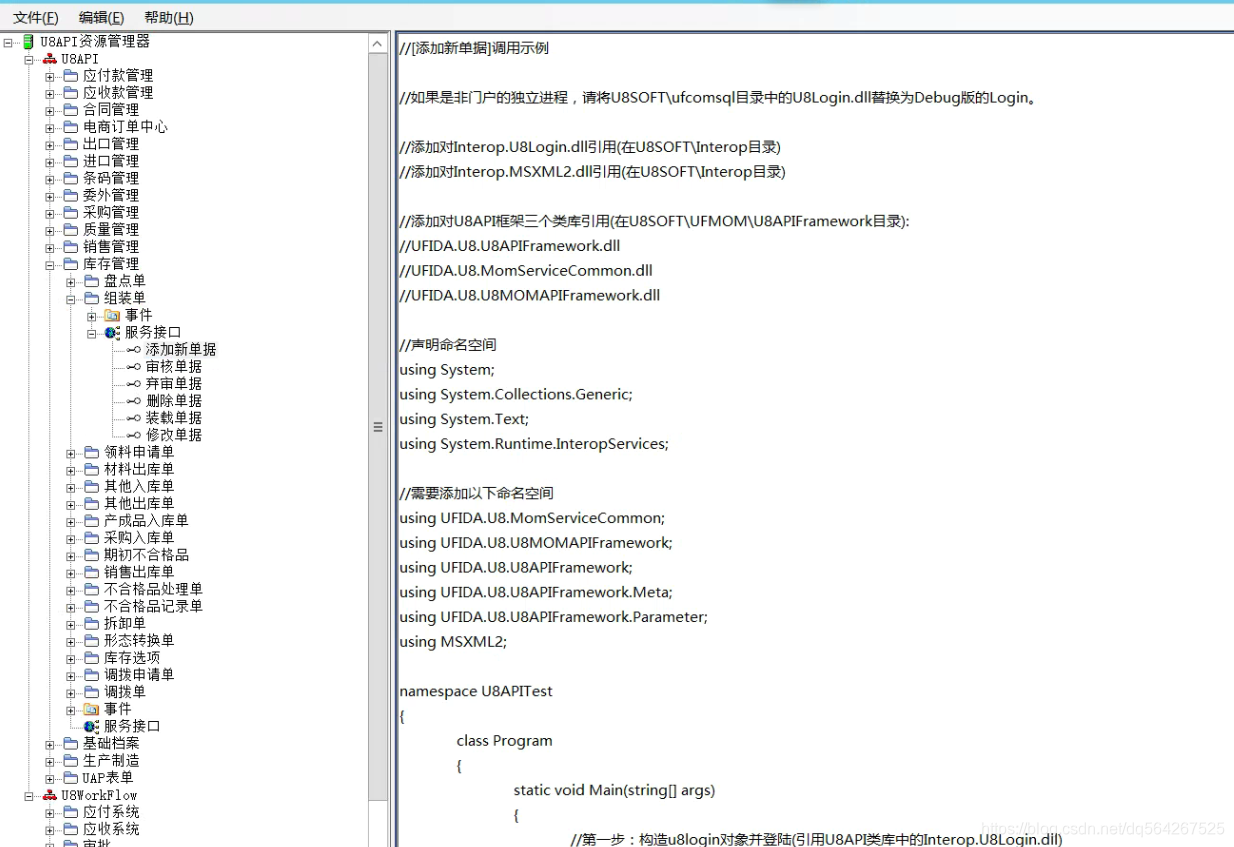Expand the 应收款管理 node
Viewport: 1234px width, 847px height.
50,93
